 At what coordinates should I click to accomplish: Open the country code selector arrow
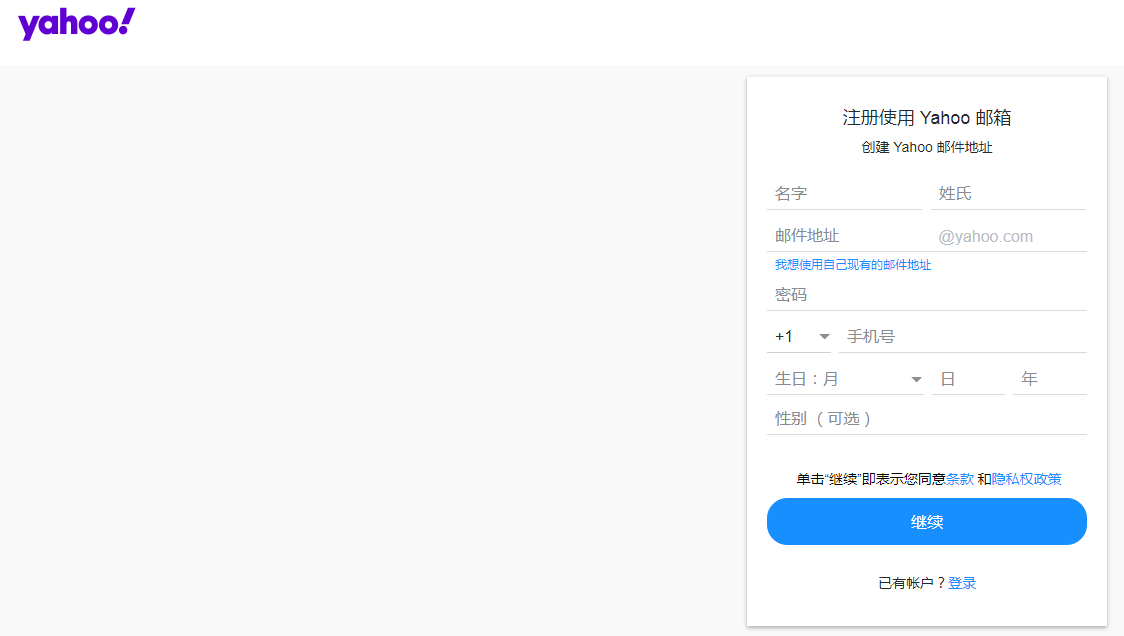(x=823, y=336)
